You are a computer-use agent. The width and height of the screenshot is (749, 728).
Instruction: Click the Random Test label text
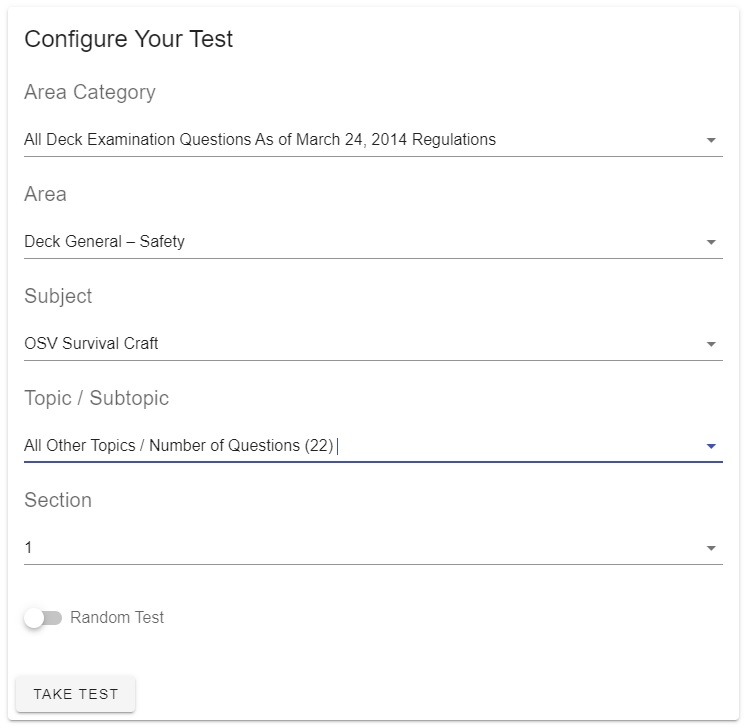pos(117,617)
